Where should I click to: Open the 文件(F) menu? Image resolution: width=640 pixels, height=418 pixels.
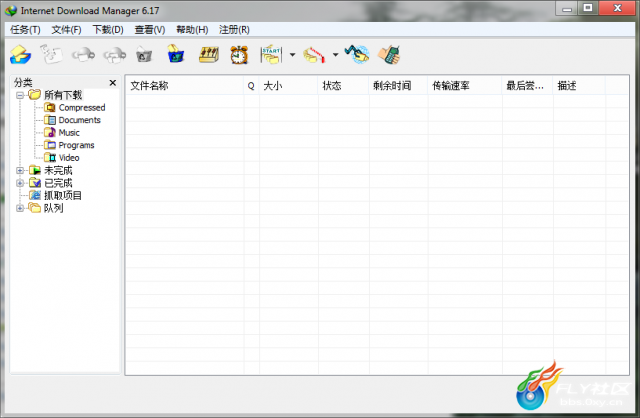(x=67, y=30)
